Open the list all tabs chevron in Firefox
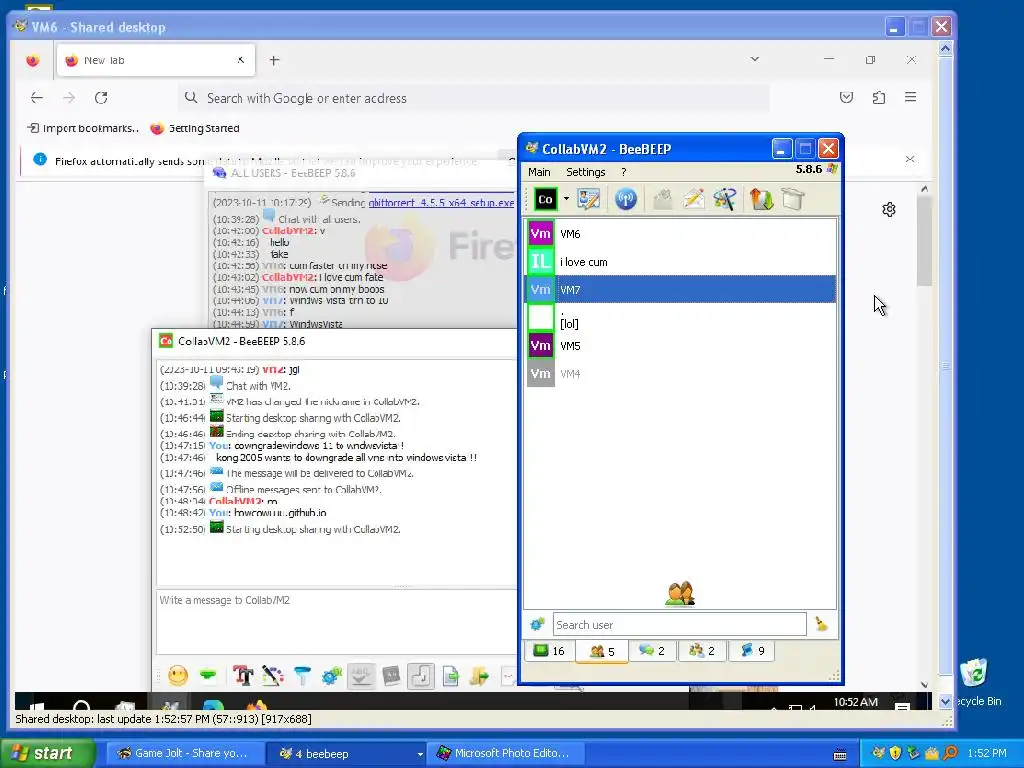Screen dimensions: 1024x768 [x=755, y=59]
